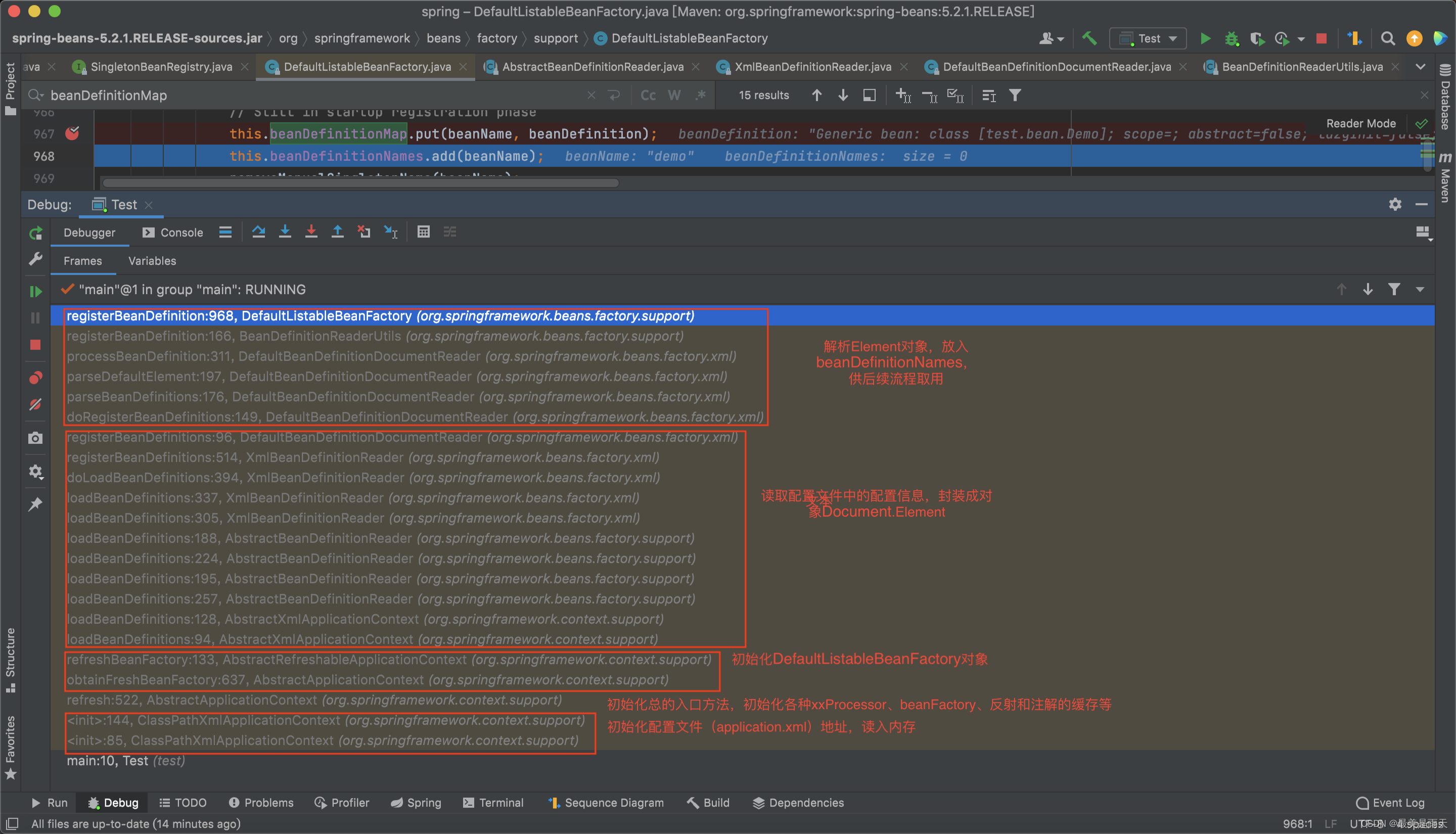This screenshot has width=1456, height=834.
Task: Click the Evaluate Expression calculator icon
Action: pyautogui.click(x=423, y=232)
